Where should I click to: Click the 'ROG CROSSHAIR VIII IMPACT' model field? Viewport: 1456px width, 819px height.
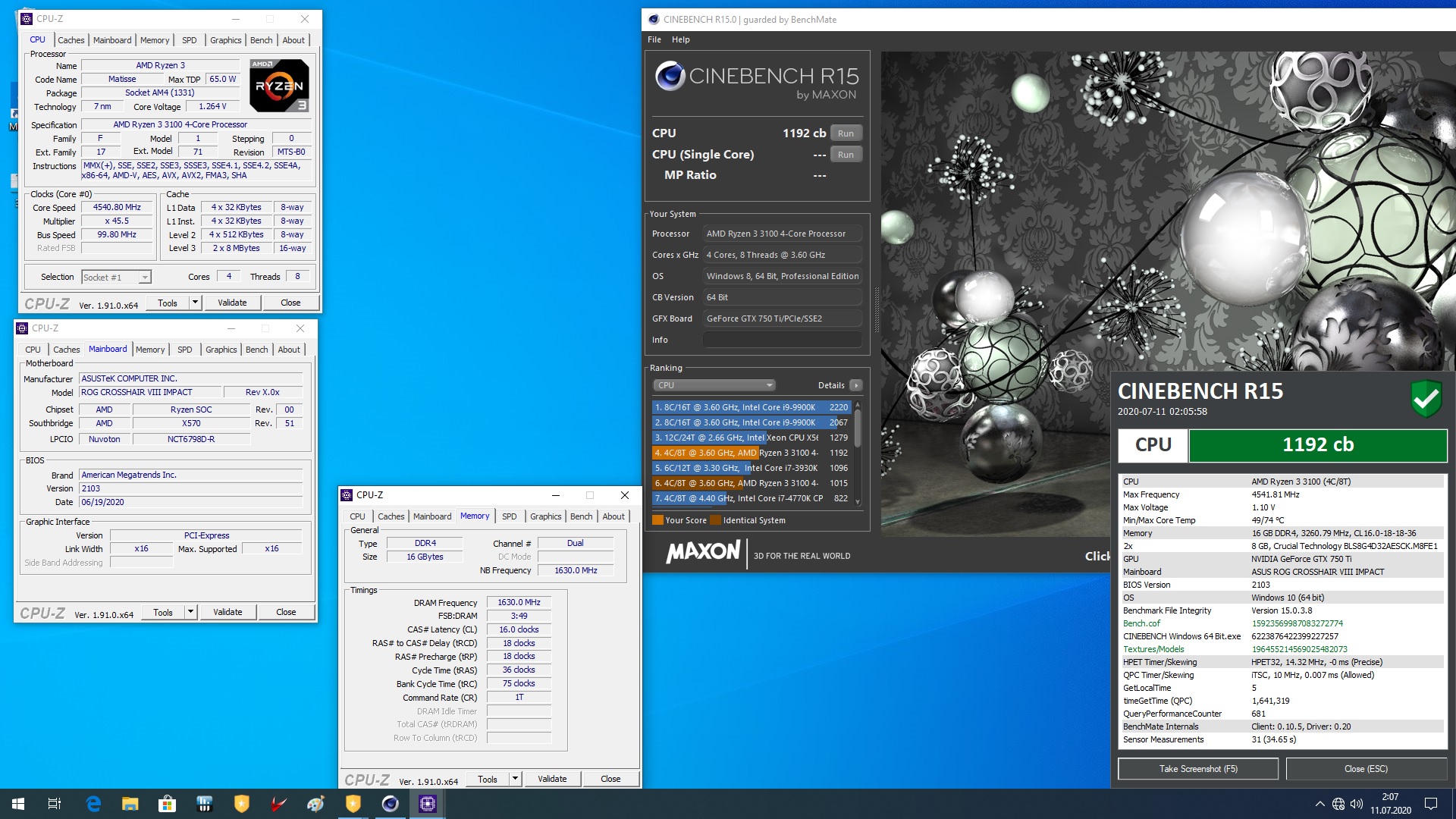[150, 392]
